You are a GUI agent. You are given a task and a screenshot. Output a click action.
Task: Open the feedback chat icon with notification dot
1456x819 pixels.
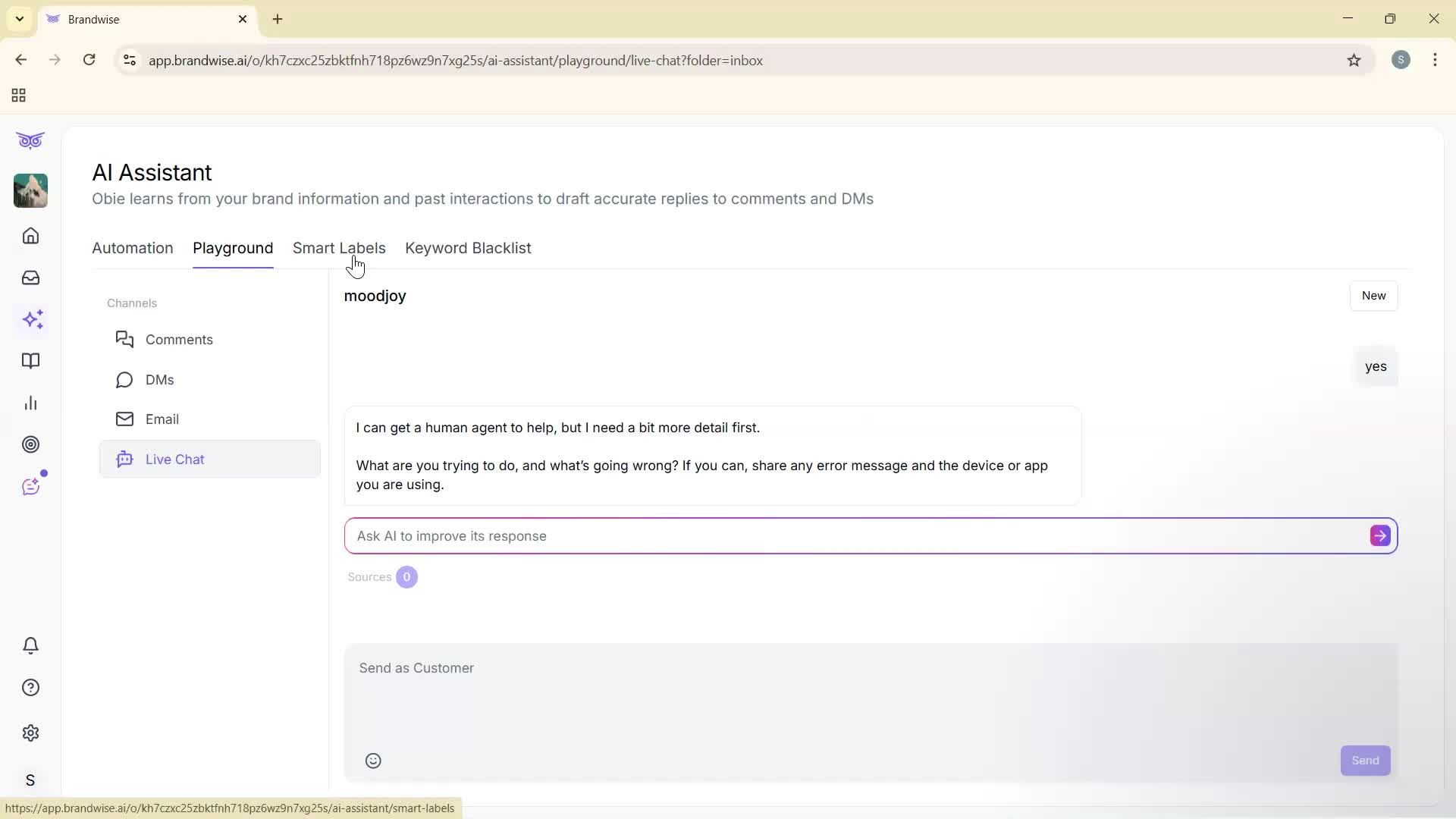point(30,486)
